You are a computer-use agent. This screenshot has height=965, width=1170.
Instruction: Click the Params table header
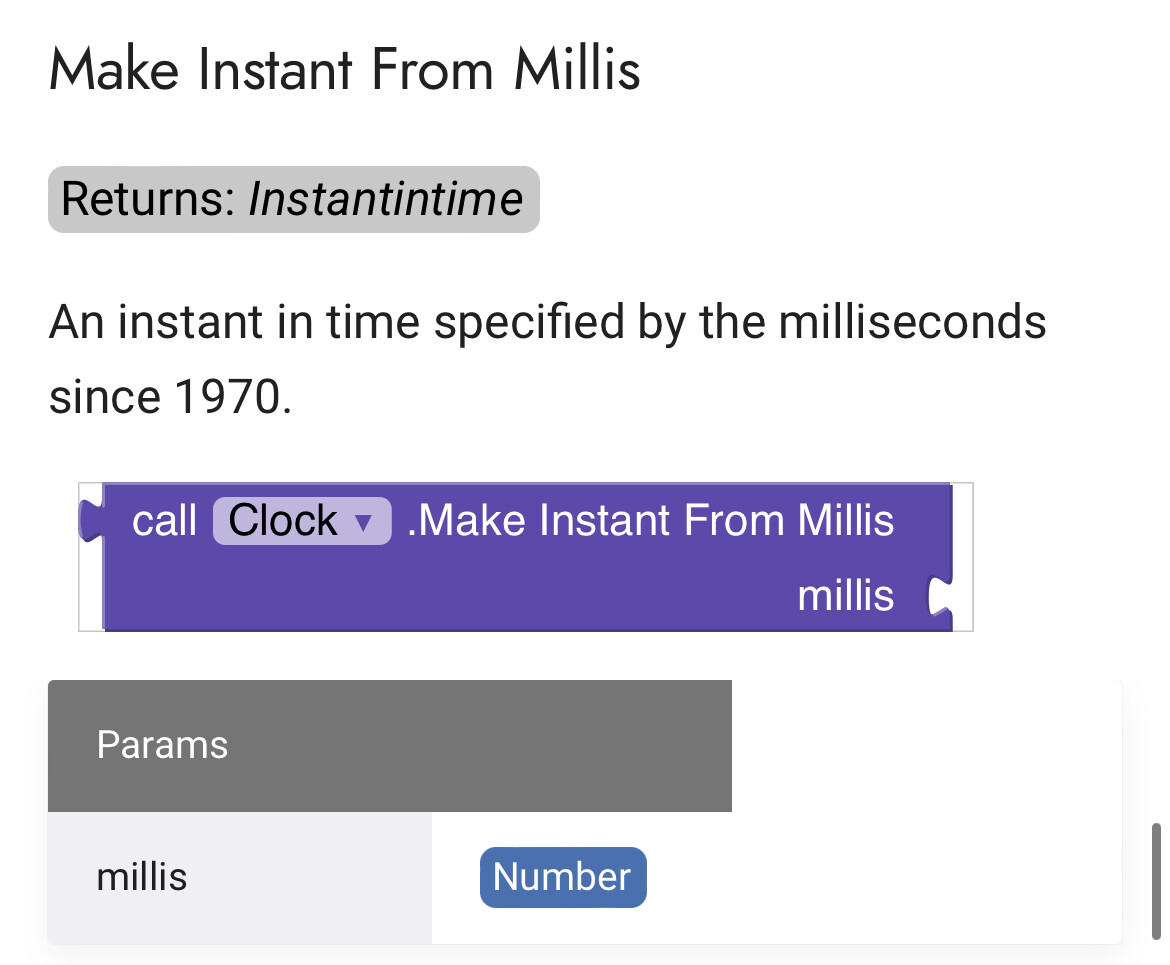click(390, 745)
